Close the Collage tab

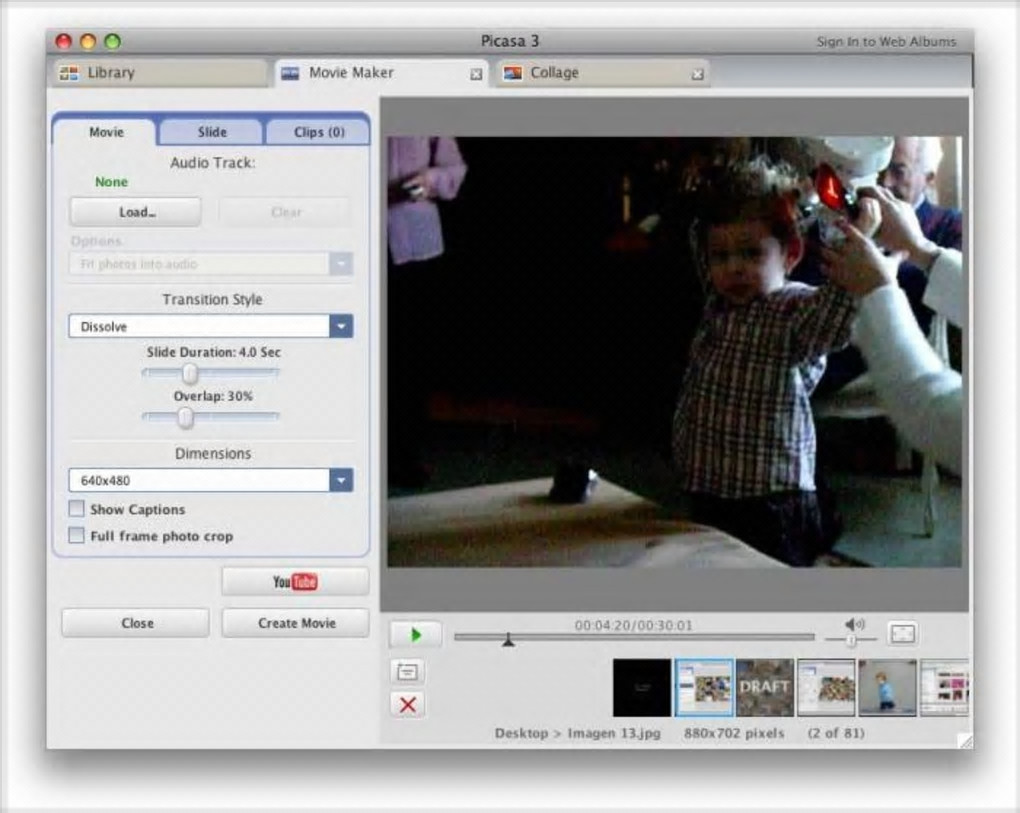(x=697, y=74)
